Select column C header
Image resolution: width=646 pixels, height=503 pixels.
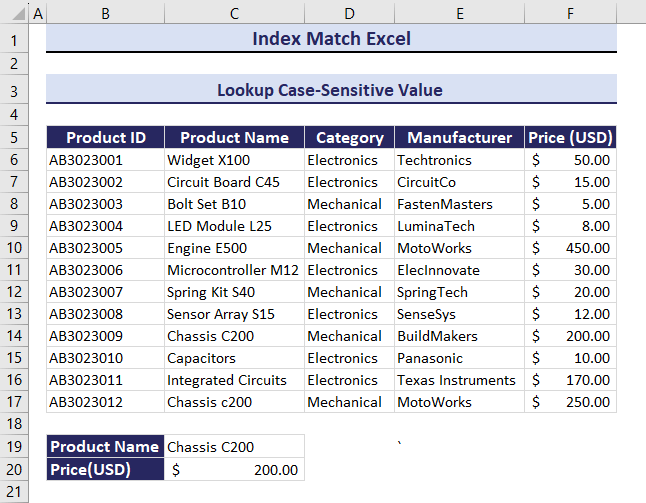coord(234,13)
